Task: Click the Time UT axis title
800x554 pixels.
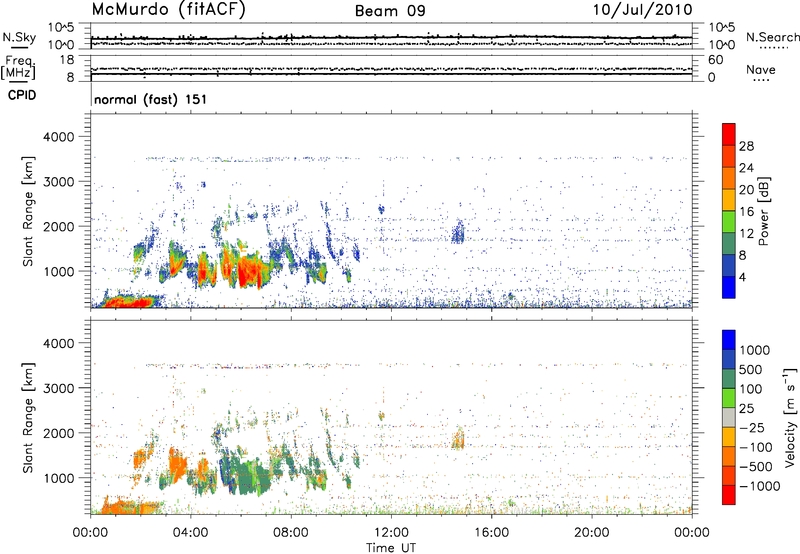Action: pos(391,548)
